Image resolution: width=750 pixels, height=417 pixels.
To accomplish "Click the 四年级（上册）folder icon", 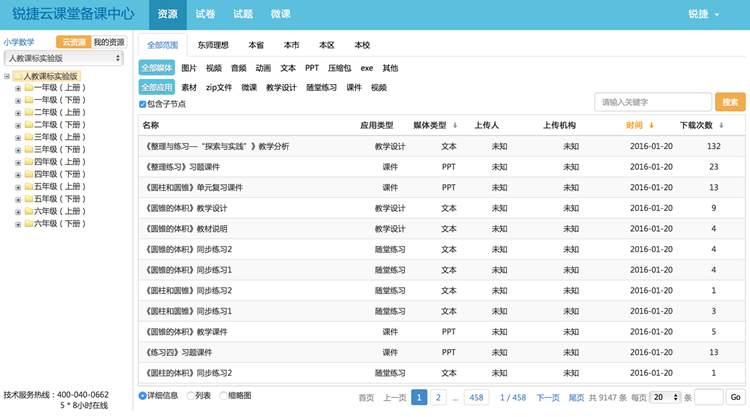I will point(28,162).
